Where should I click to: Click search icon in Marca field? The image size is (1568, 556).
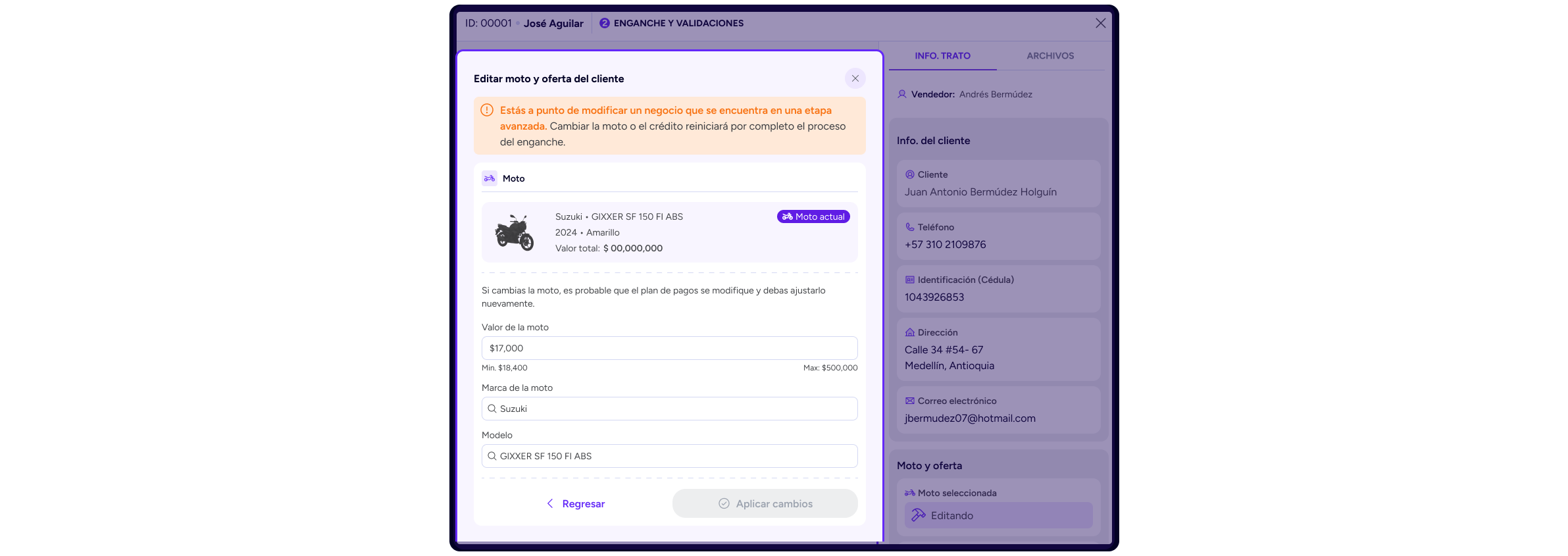pyautogui.click(x=492, y=409)
